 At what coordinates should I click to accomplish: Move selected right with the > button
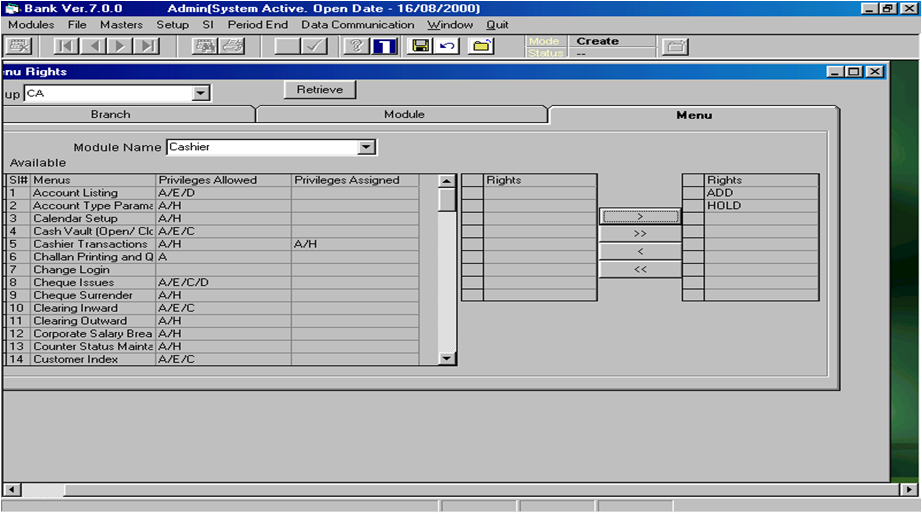tap(640, 216)
